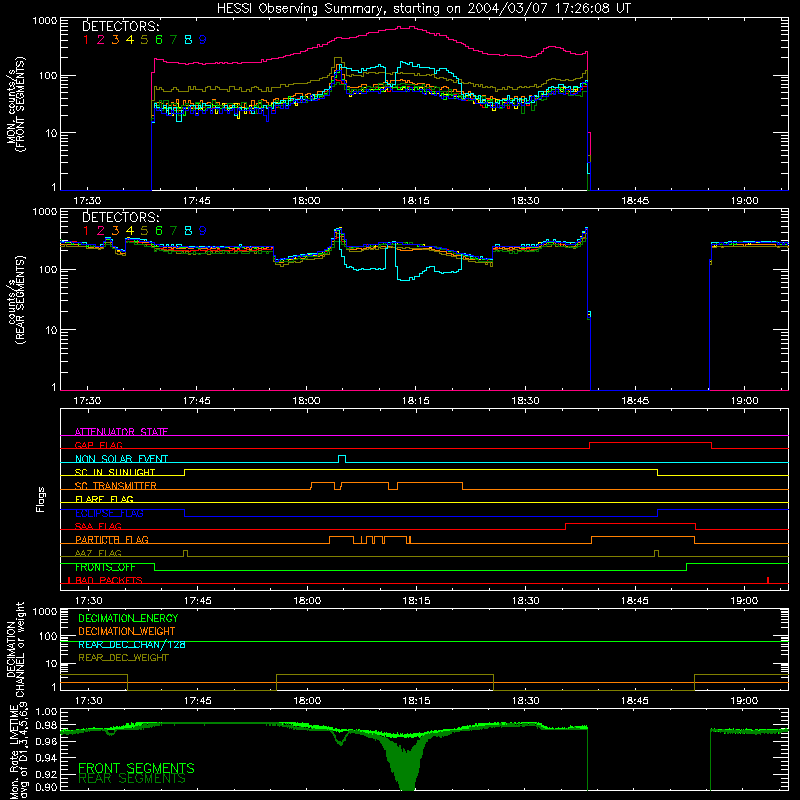This screenshot has width=800, height=800.
Task: Click 19:00 tick under front segments plot
Action: pyautogui.click(x=744, y=201)
